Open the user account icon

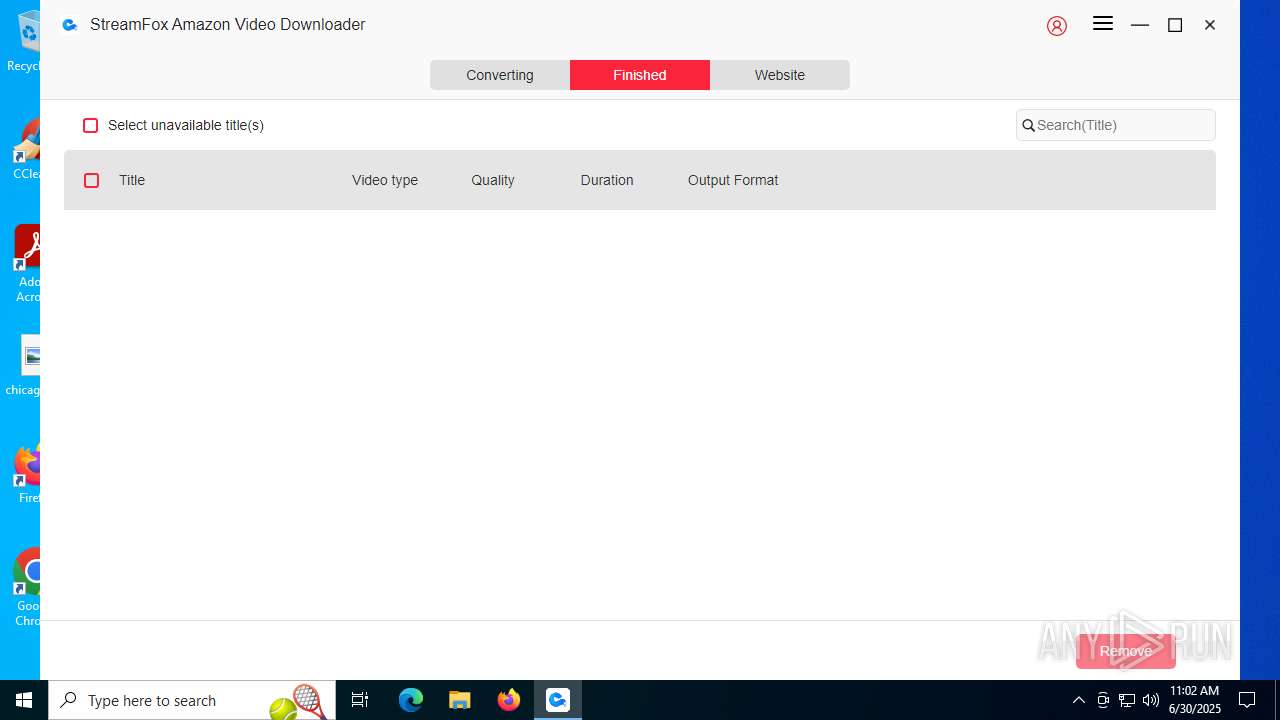point(1057,26)
